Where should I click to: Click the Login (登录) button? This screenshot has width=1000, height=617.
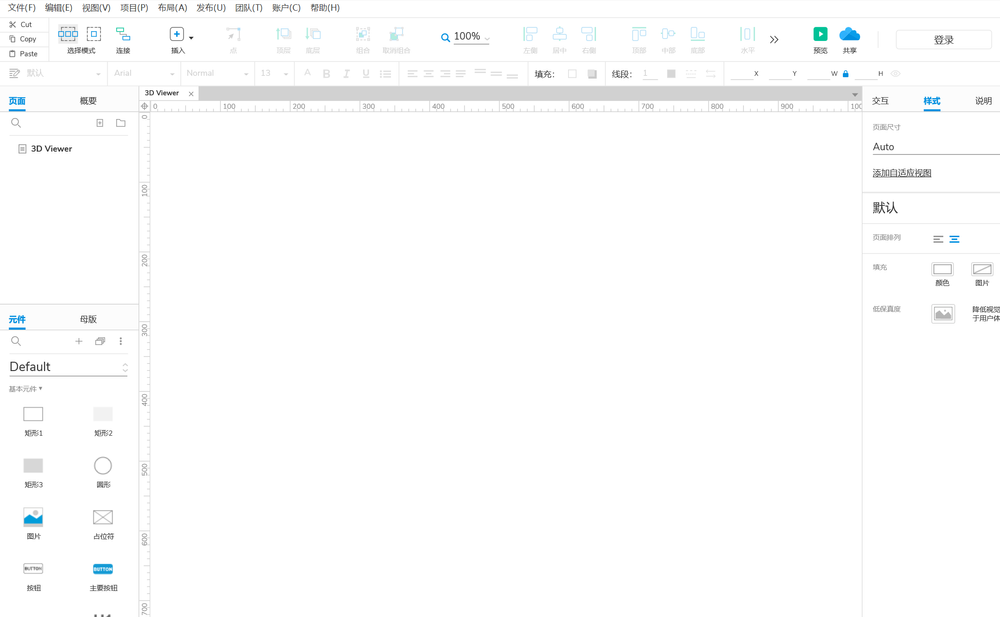(943, 40)
